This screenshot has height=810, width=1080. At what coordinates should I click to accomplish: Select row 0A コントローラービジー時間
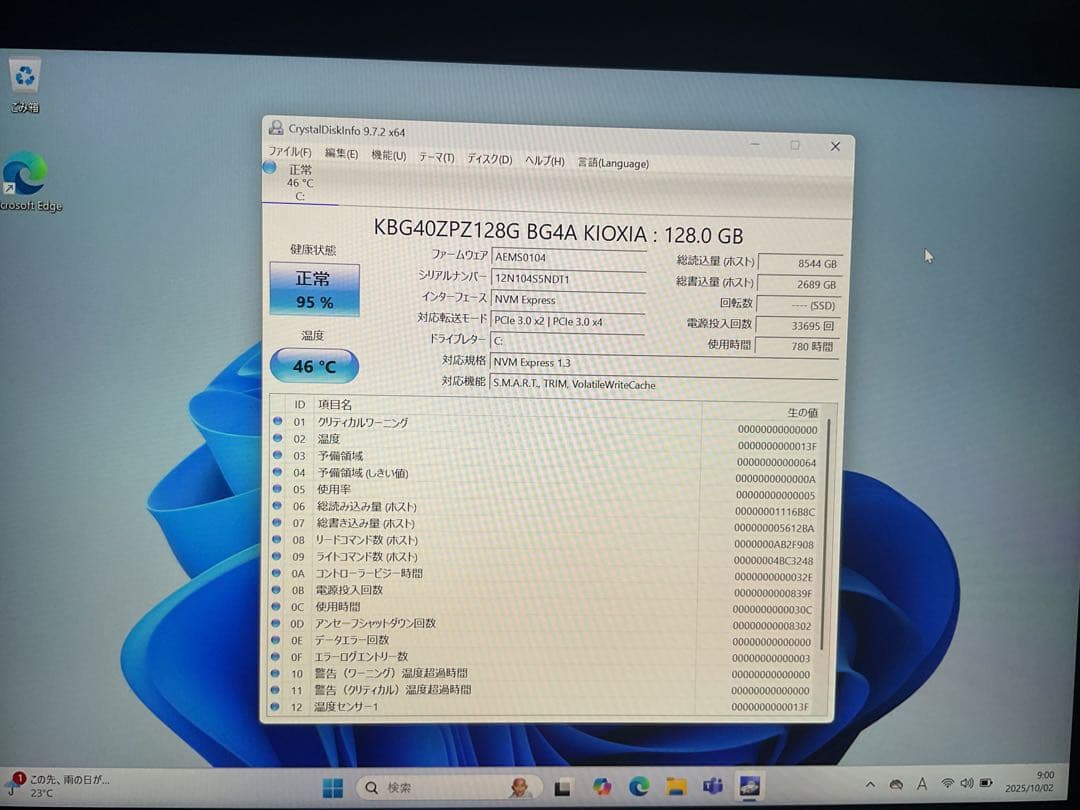pos(544,574)
